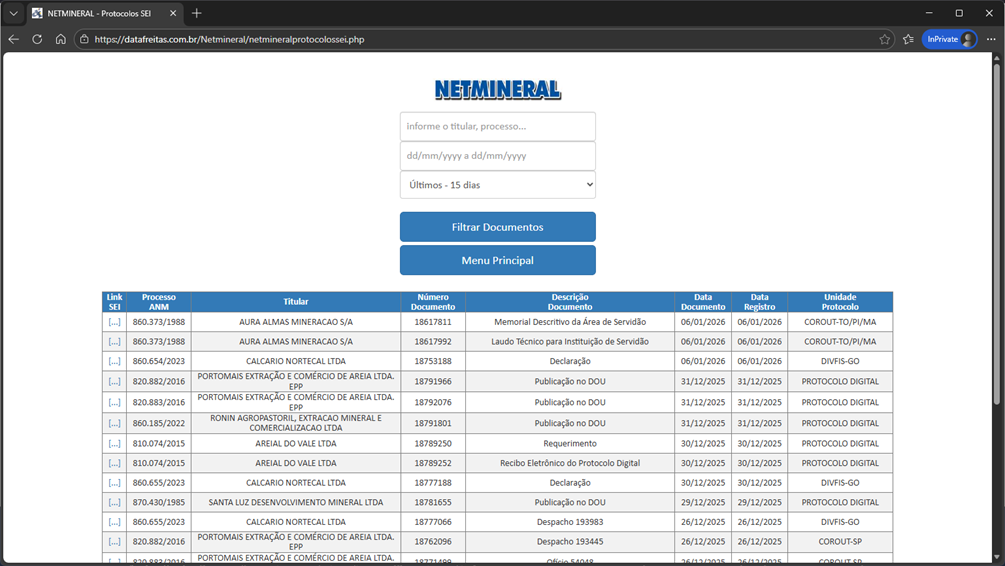Screen dimensions: 1005x566
Task: Select the Requerimento description cell
Action: click(x=570, y=444)
